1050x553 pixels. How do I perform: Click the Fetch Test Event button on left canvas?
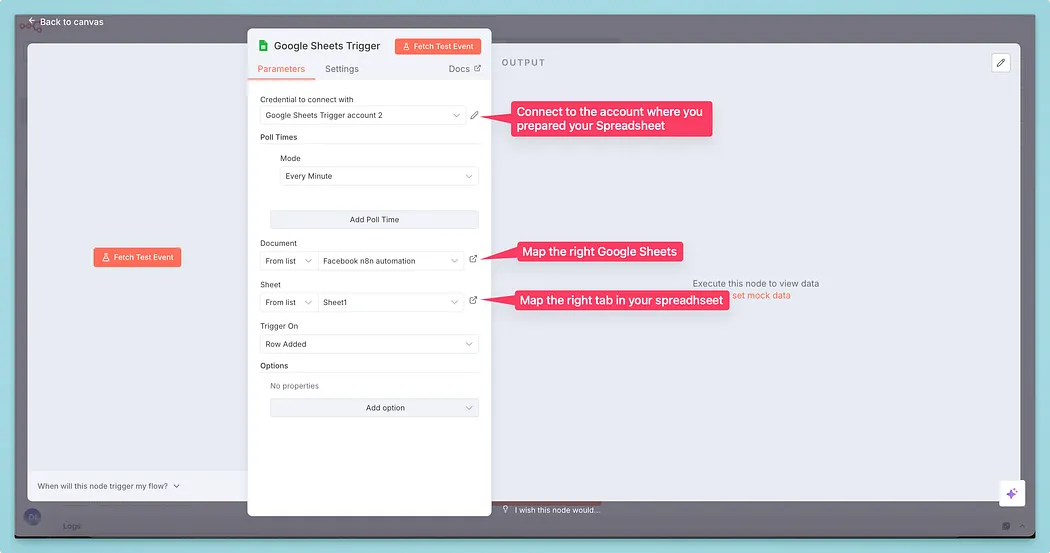click(137, 257)
